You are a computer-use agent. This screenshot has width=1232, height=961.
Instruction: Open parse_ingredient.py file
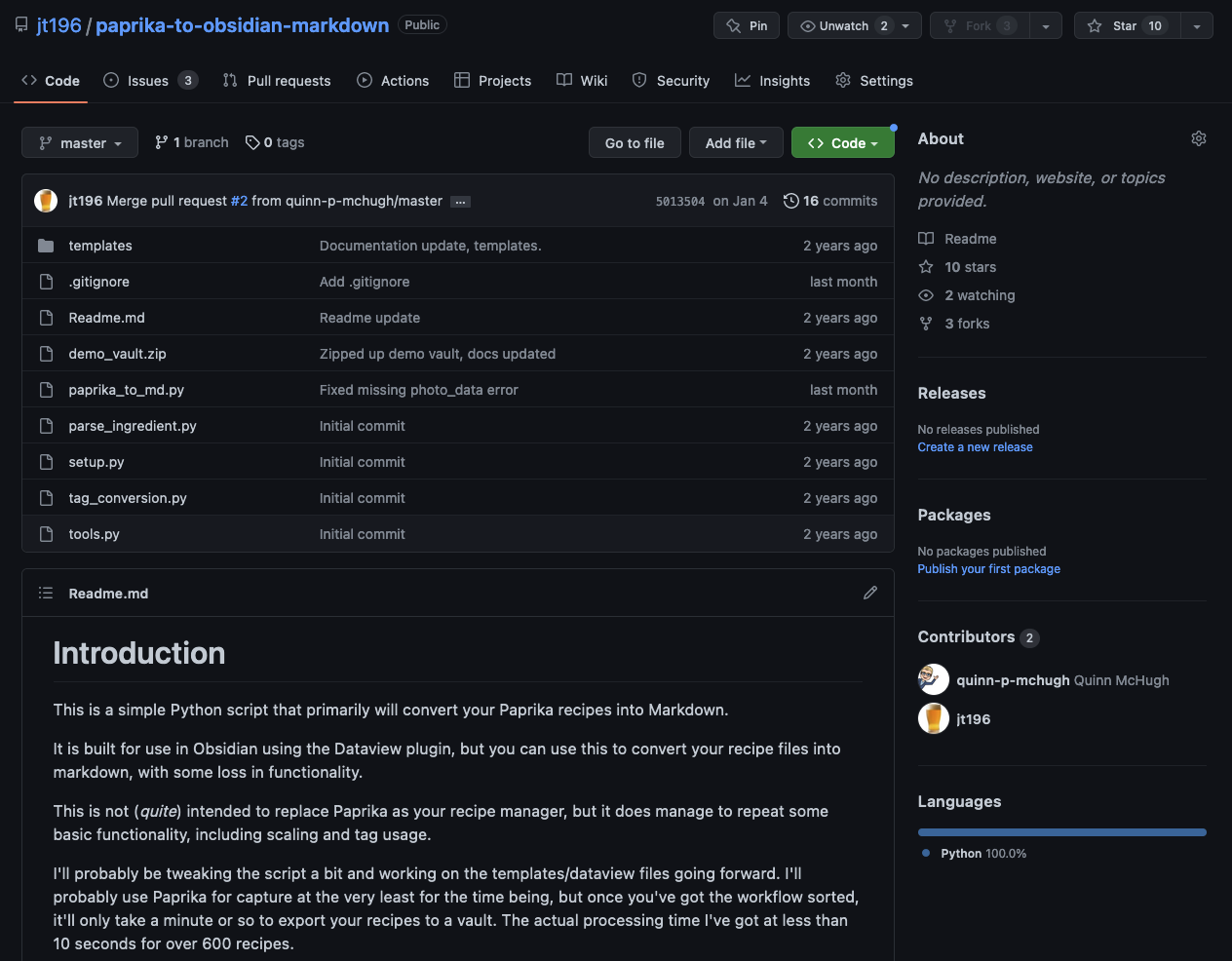[x=133, y=426]
